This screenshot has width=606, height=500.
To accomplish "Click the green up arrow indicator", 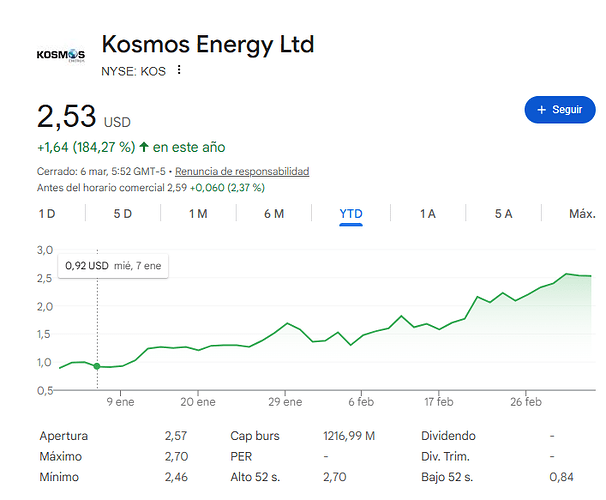I will point(144,147).
